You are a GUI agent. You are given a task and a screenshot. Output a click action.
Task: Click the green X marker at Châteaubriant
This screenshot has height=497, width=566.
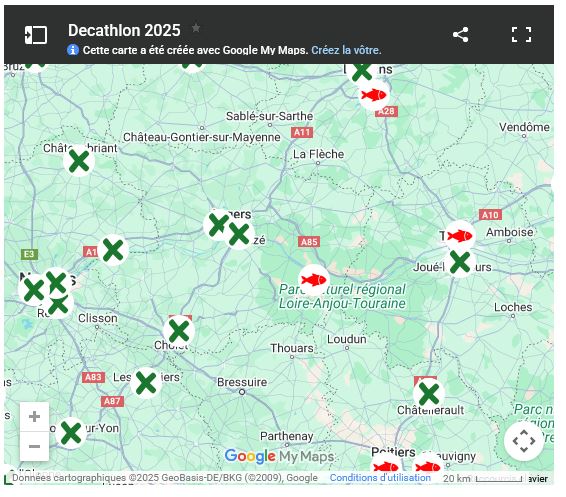79,161
